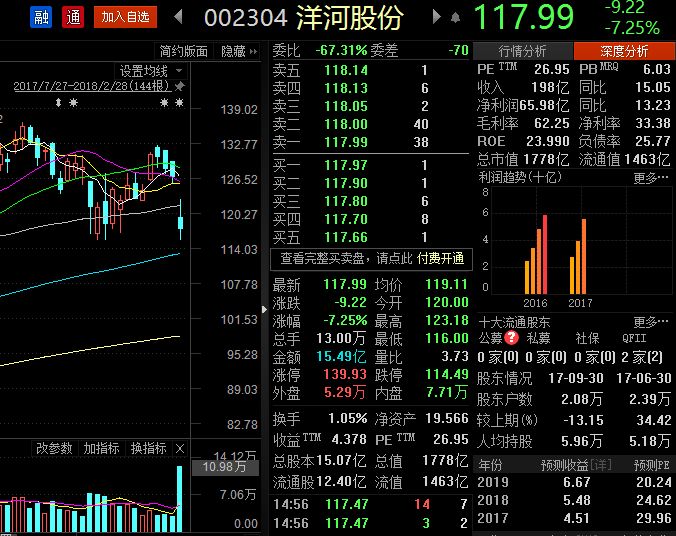
Task: Click the 涨停 139.93 value
Action: (x=345, y=374)
